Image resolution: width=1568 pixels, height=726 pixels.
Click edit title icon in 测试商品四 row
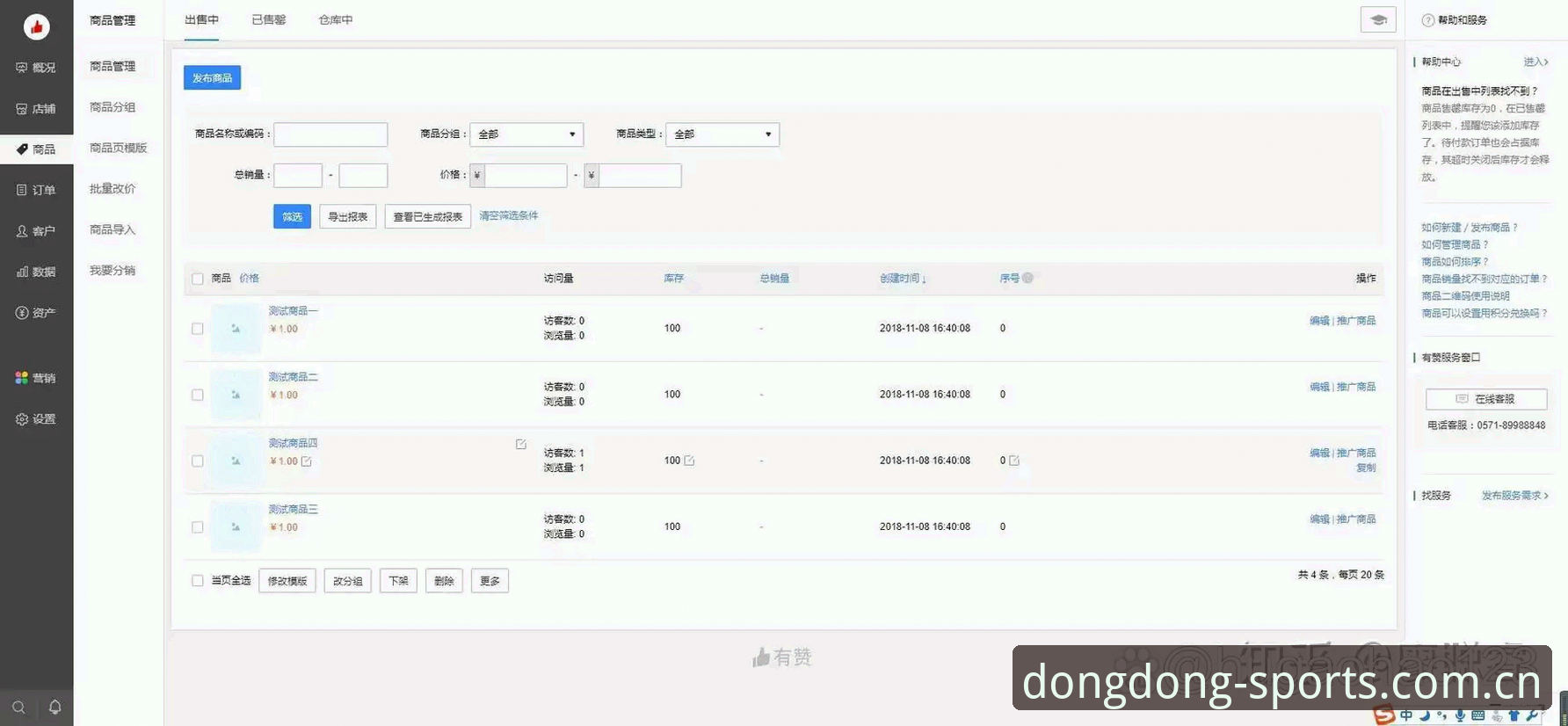click(521, 445)
